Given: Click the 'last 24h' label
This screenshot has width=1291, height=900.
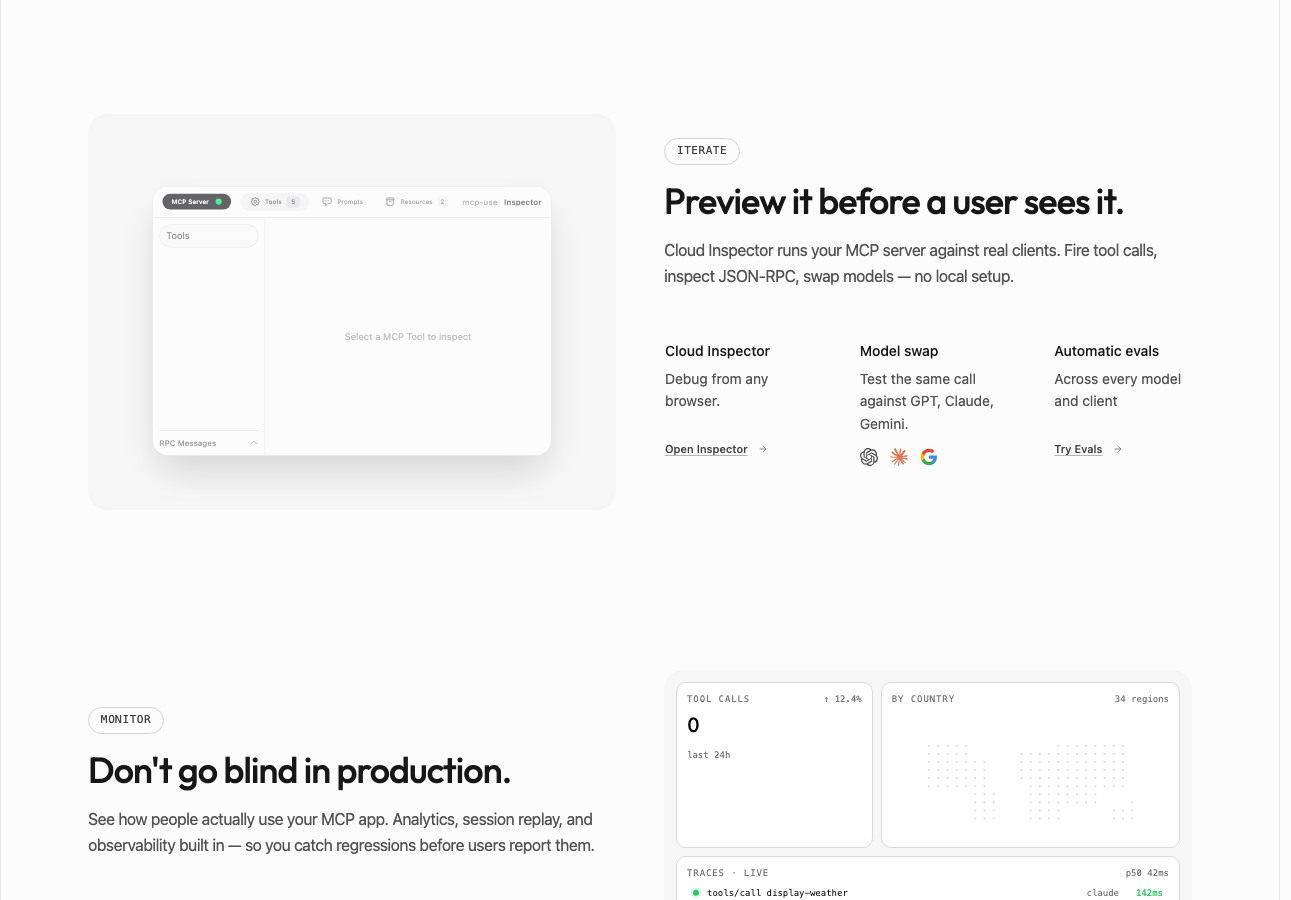Looking at the screenshot, I should coord(709,755).
